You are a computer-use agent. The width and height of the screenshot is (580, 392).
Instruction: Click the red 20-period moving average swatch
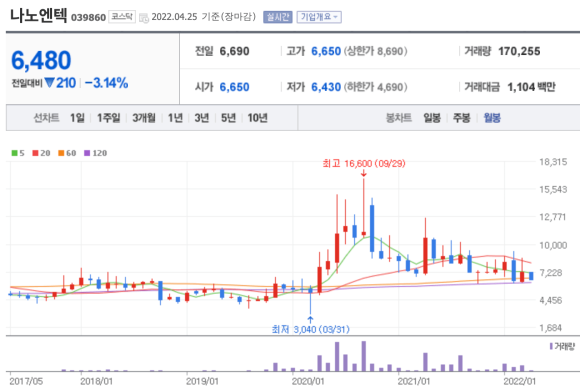tap(36, 153)
